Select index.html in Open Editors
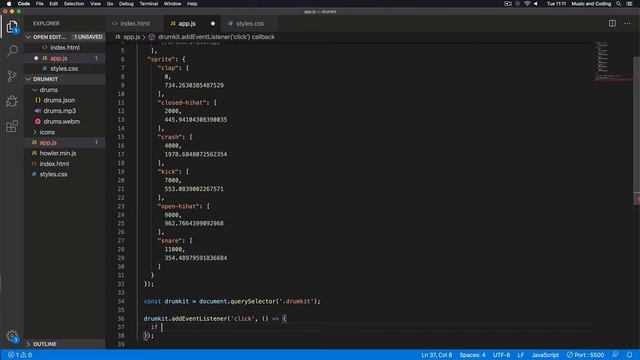Viewport: 640px width, 360px height. (64, 47)
